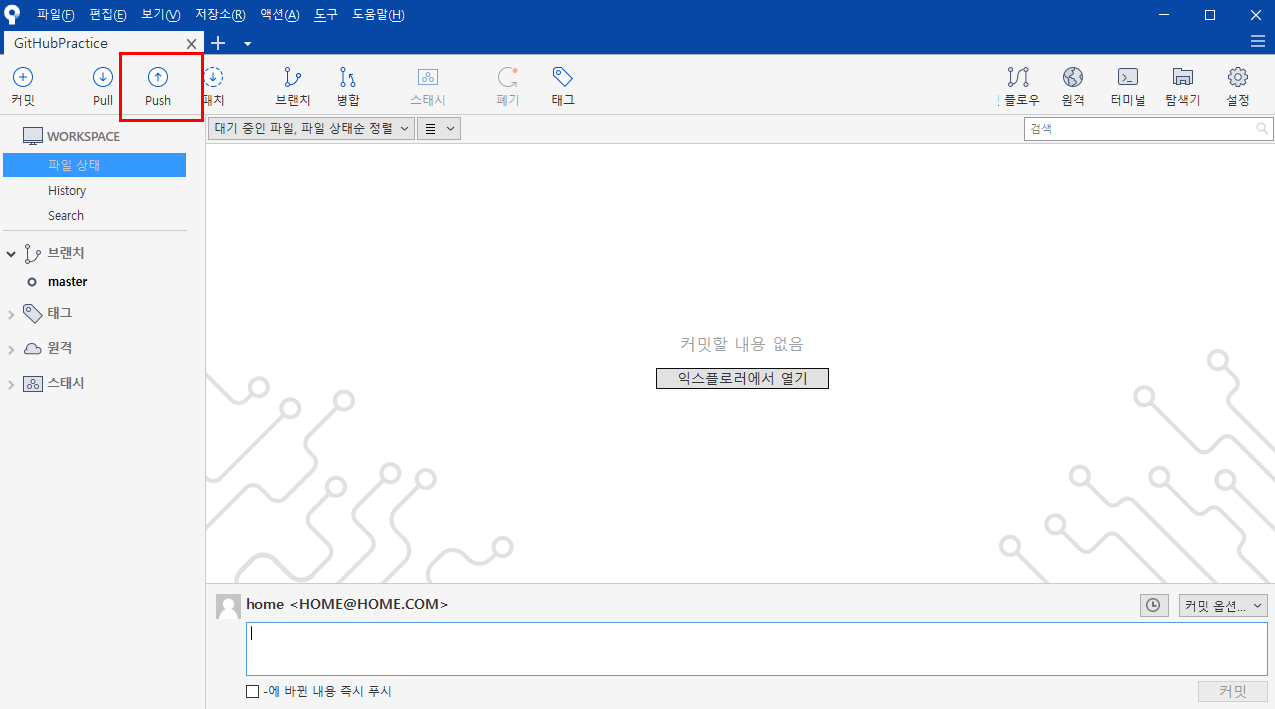The width and height of the screenshot is (1275, 709).
Task: Click the home <HOME@HOME.COM> author text
Action: click(347, 604)
